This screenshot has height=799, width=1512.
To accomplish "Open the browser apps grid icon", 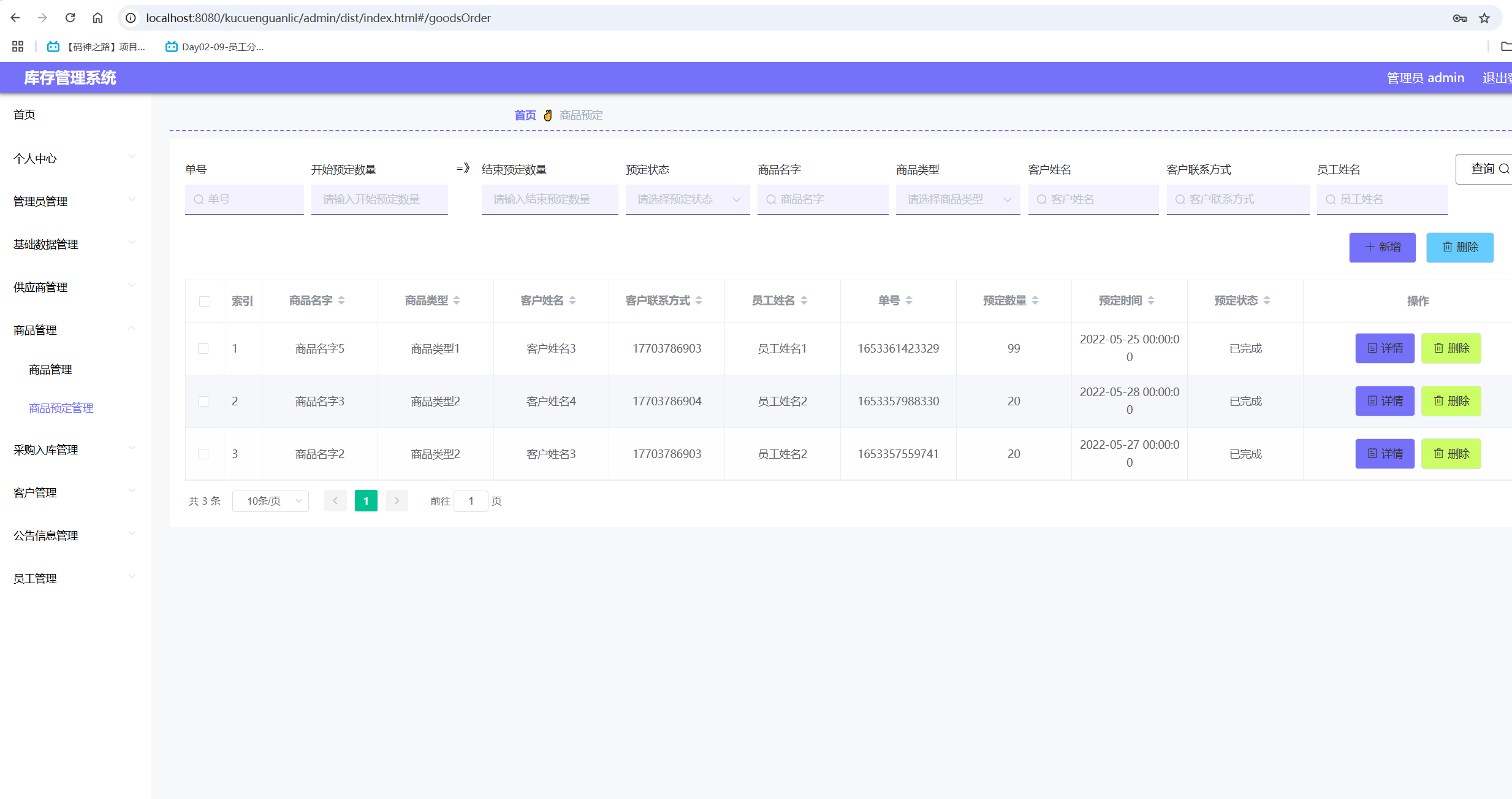I will coord(18,47).
